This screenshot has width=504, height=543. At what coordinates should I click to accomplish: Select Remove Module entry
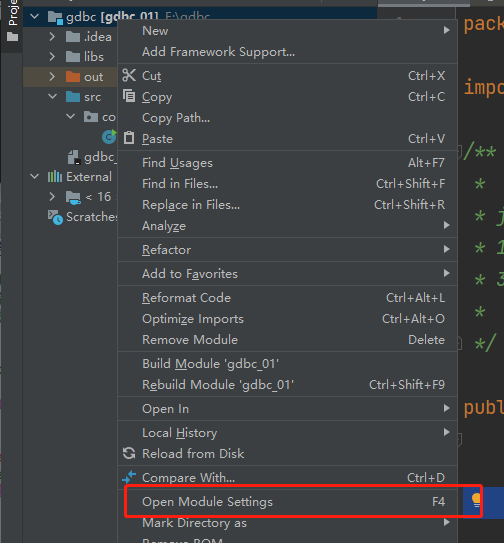288,340
